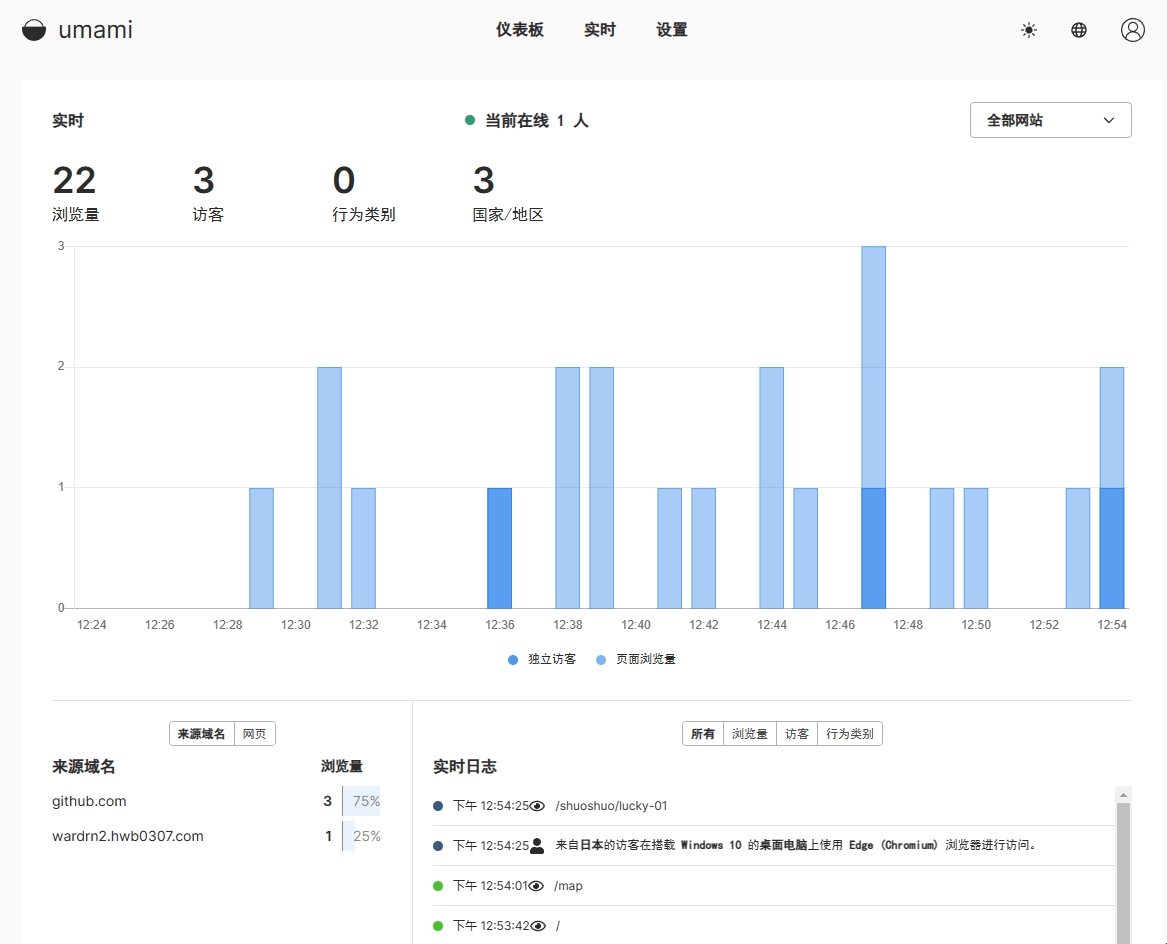Toggle 页面浏览量 legend series in chart

(x=635, y=659)
